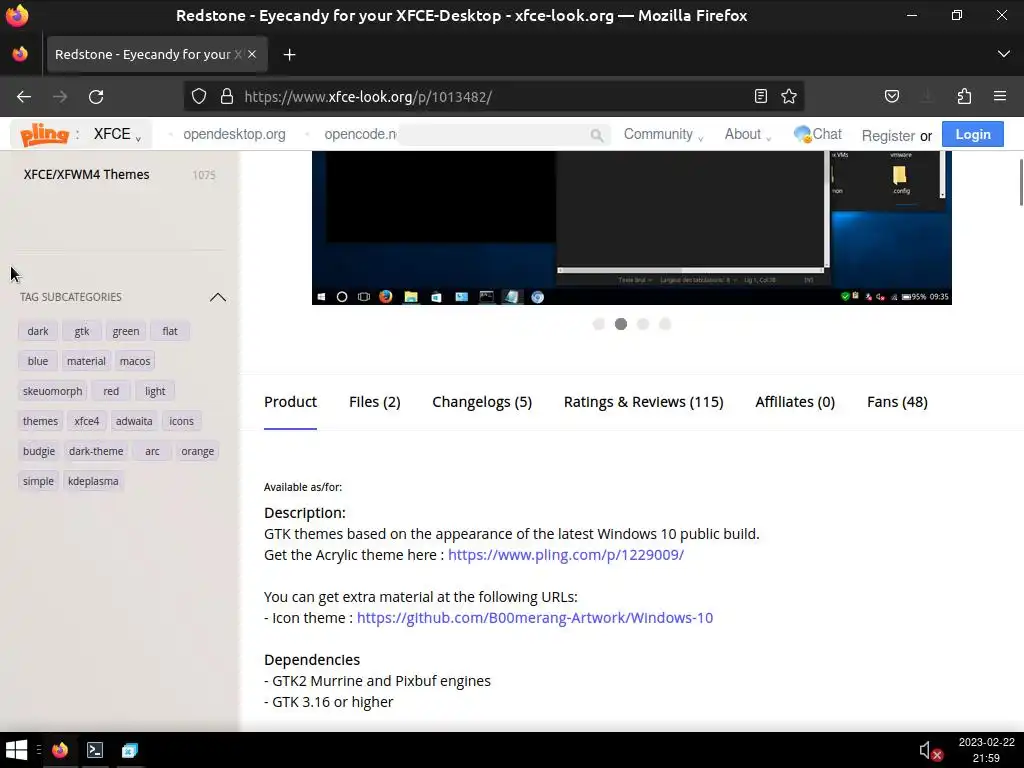
Task: Filter by the icons tag
Action: 182,421
